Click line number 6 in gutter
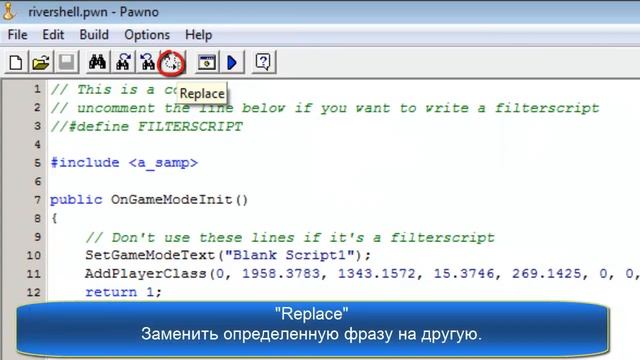The width and height of the screenshot is (640, 360). point(37,181)
